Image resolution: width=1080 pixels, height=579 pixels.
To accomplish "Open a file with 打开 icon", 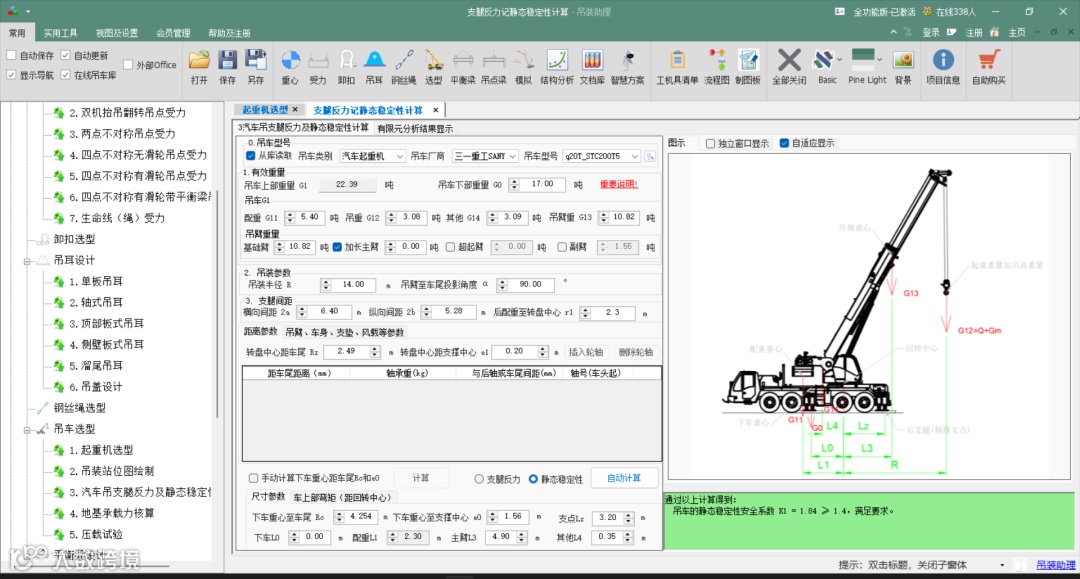I will tap(199, 67).
